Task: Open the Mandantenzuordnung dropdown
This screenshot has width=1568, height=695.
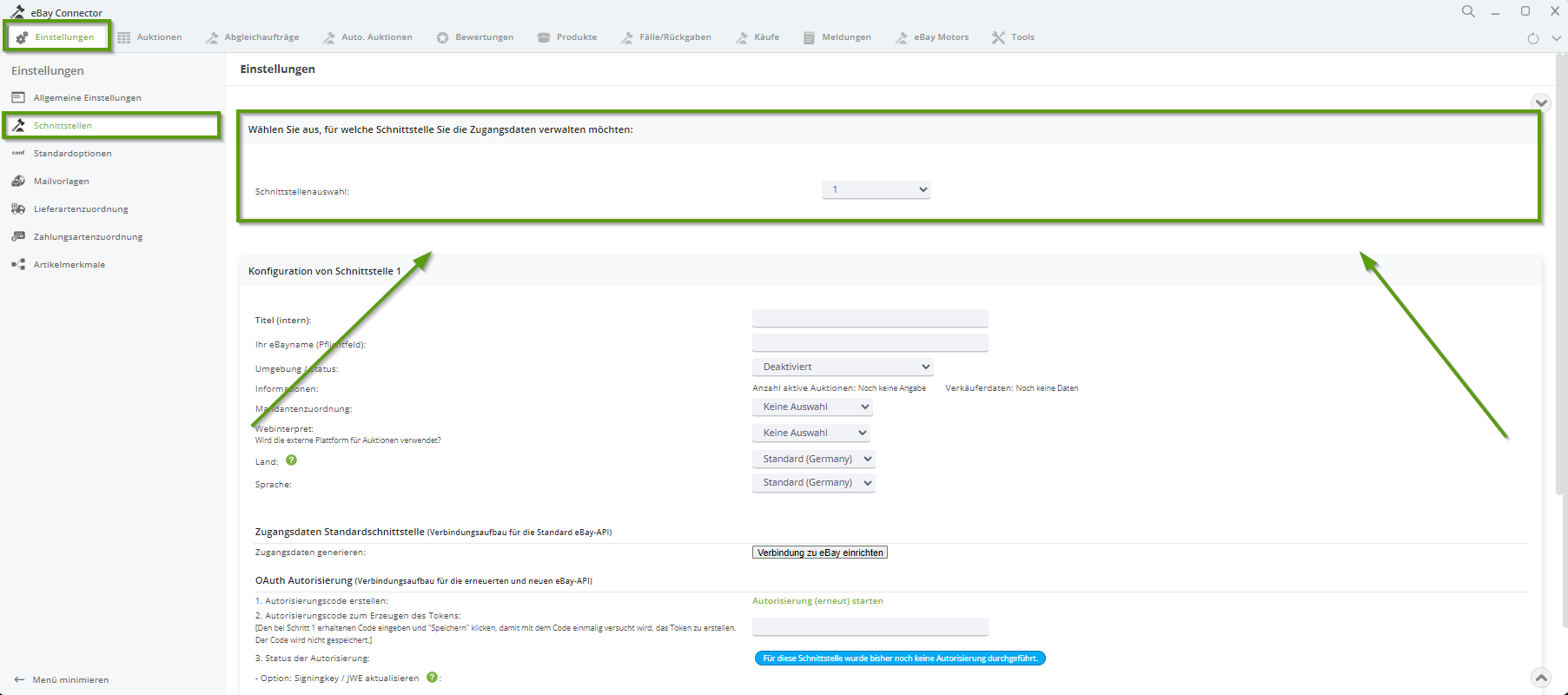Action: coord(811,407)
